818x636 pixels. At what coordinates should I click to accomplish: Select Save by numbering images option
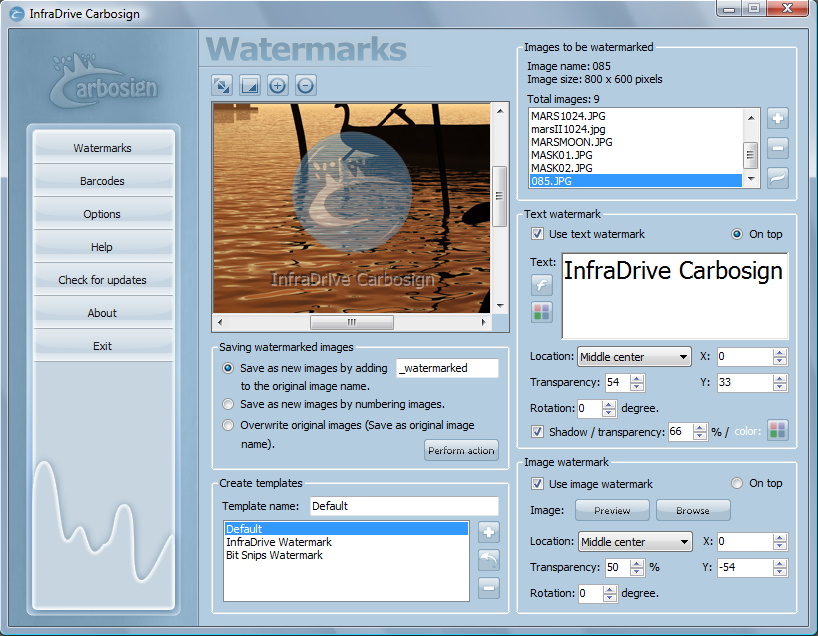click(x=228, y=404)
